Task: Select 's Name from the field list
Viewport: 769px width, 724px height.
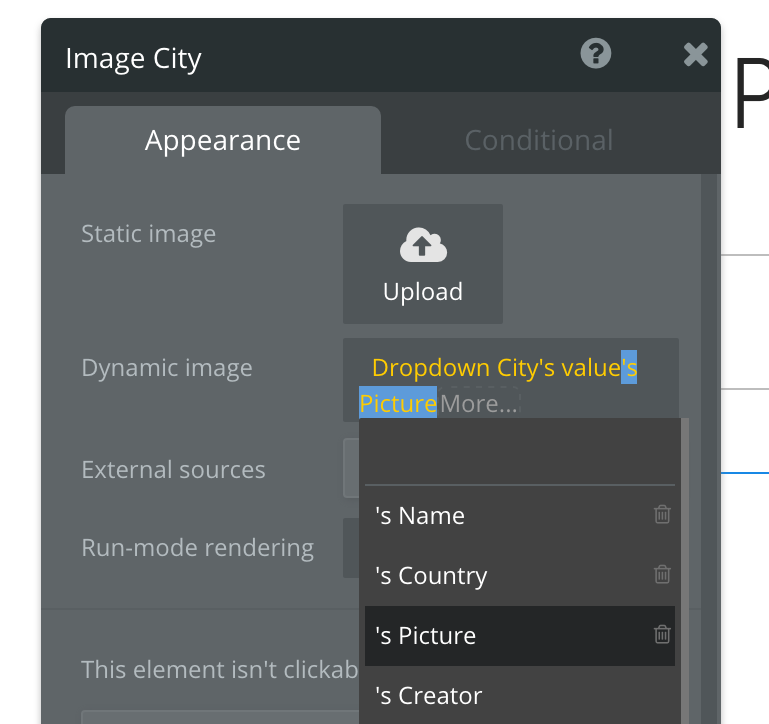Action: point(420,516)
